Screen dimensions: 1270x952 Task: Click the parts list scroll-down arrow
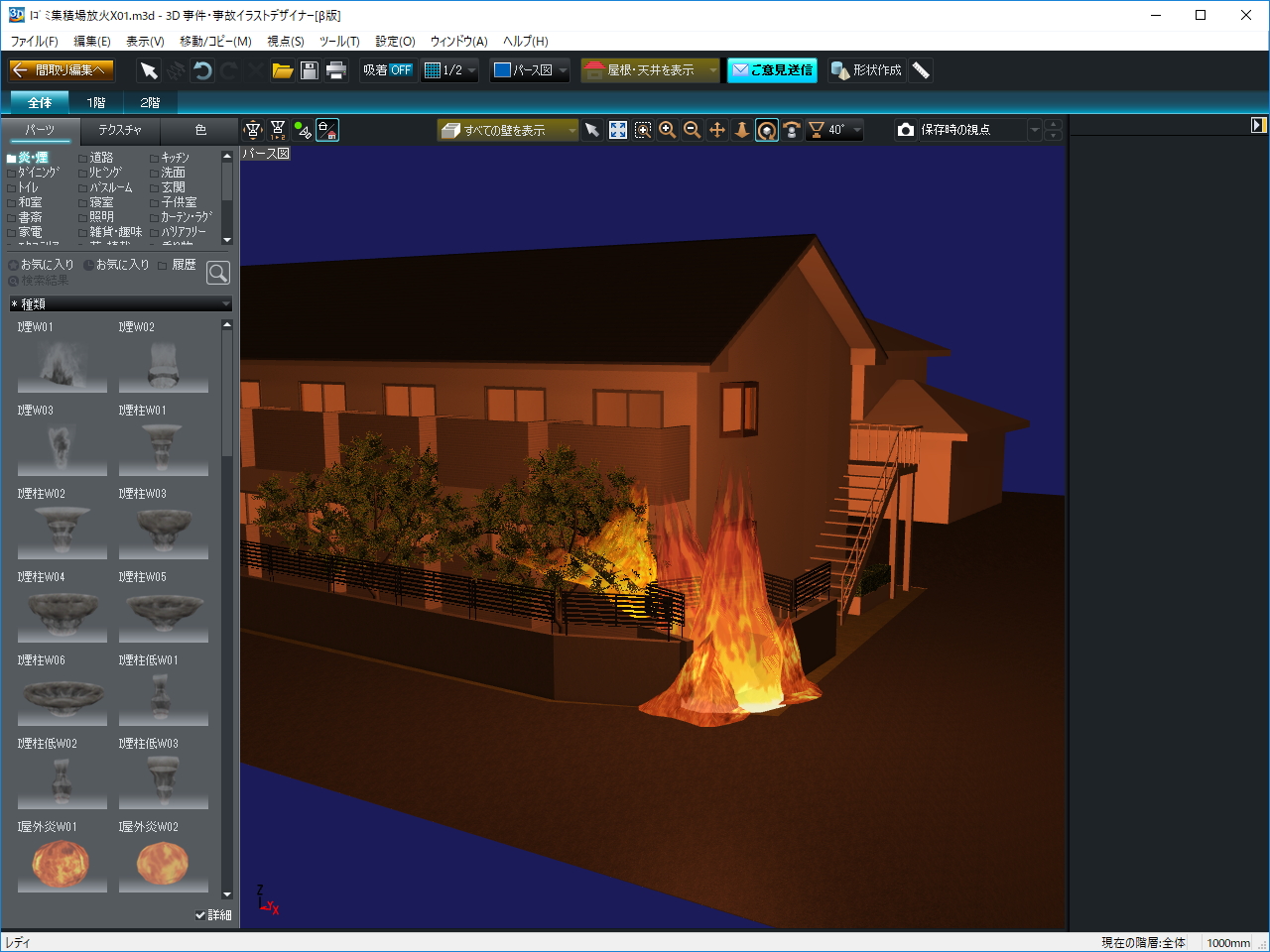227,895
